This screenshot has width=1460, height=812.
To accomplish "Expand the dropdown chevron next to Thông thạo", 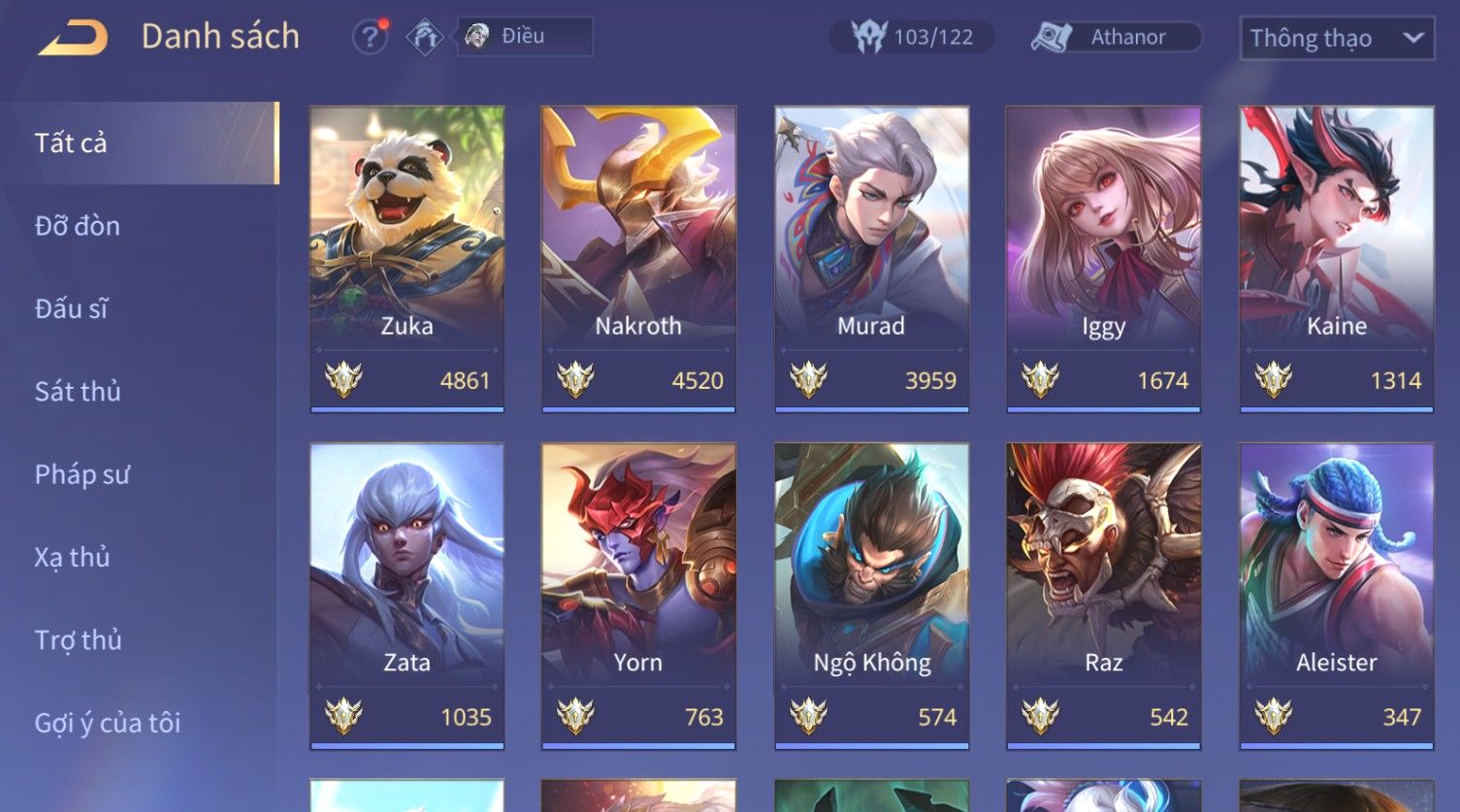I will click(x=1413, y=38).
